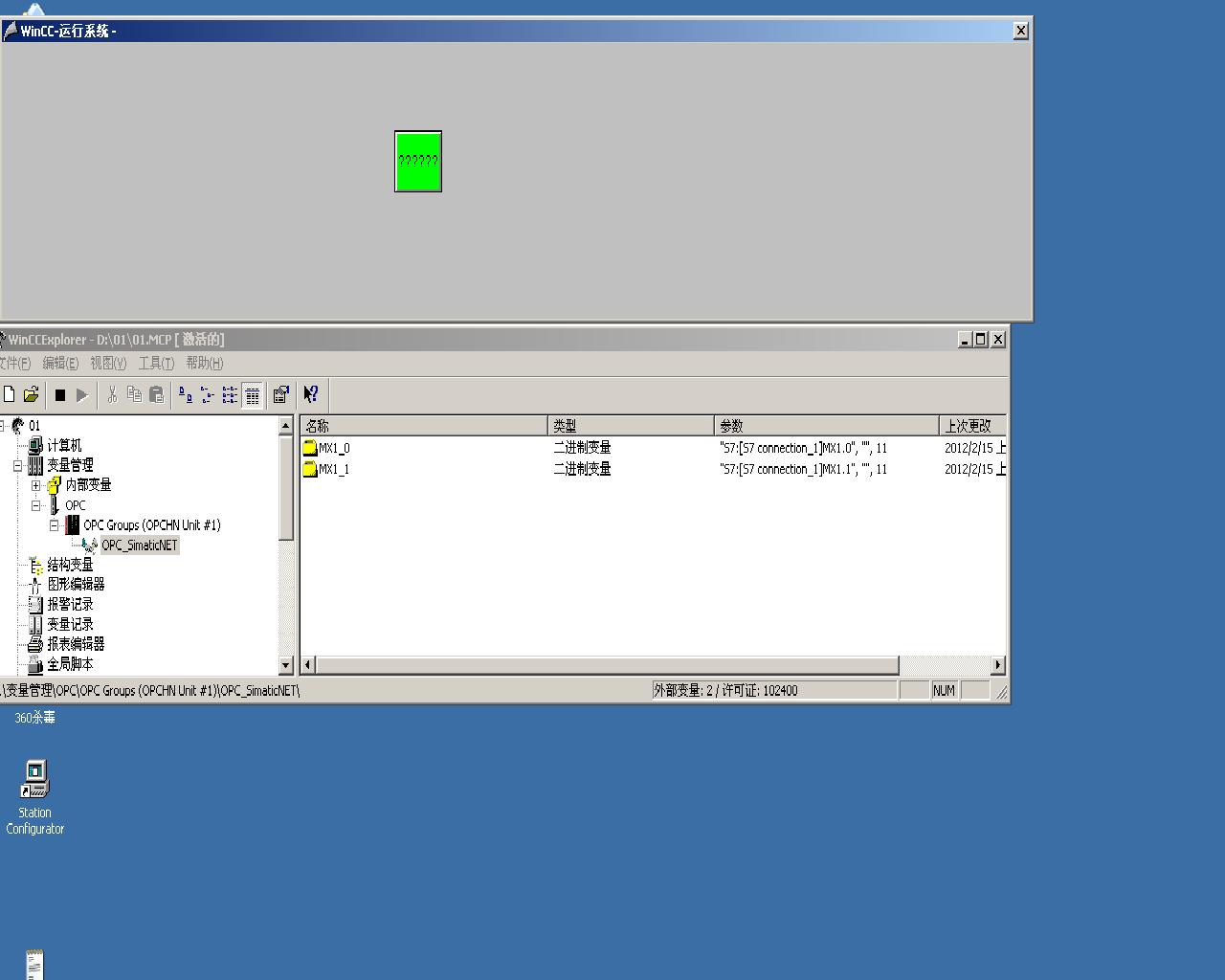1225x980 pixels.
Task: Select the 变量记录 tree item
Action: [70, 624]
